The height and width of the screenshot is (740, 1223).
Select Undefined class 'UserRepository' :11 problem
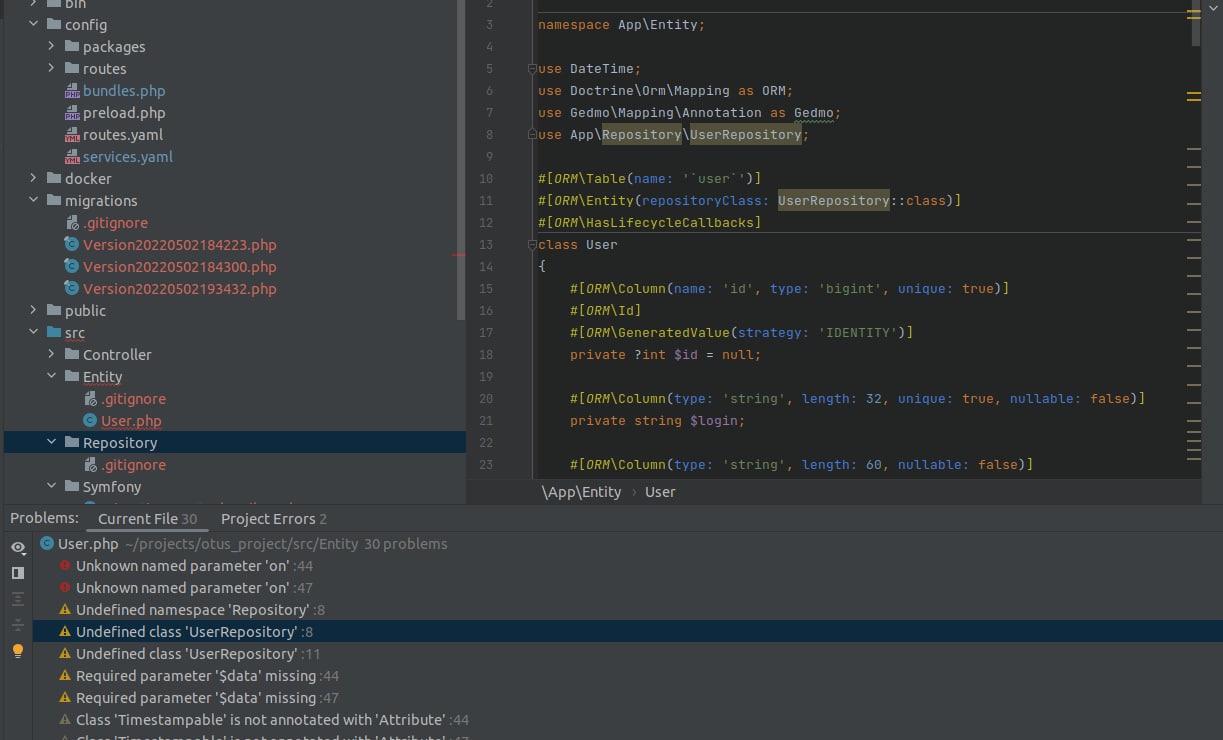(627, 654)
